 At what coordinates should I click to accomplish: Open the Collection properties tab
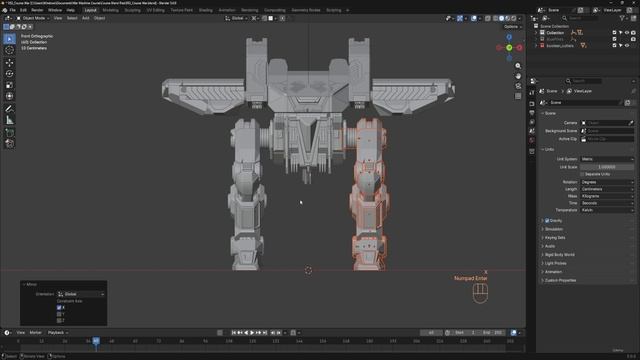point(532,151)
